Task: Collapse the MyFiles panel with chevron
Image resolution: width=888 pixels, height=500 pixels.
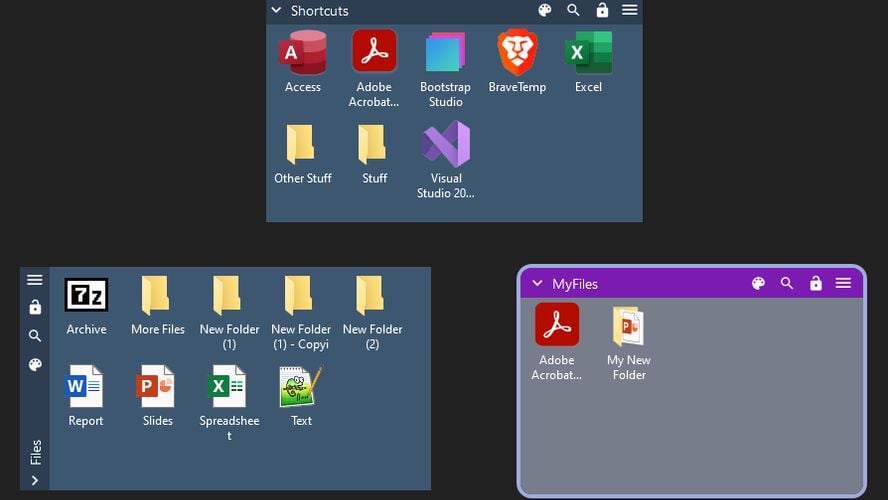Action: pyautogui.click(x=538, y=284)
